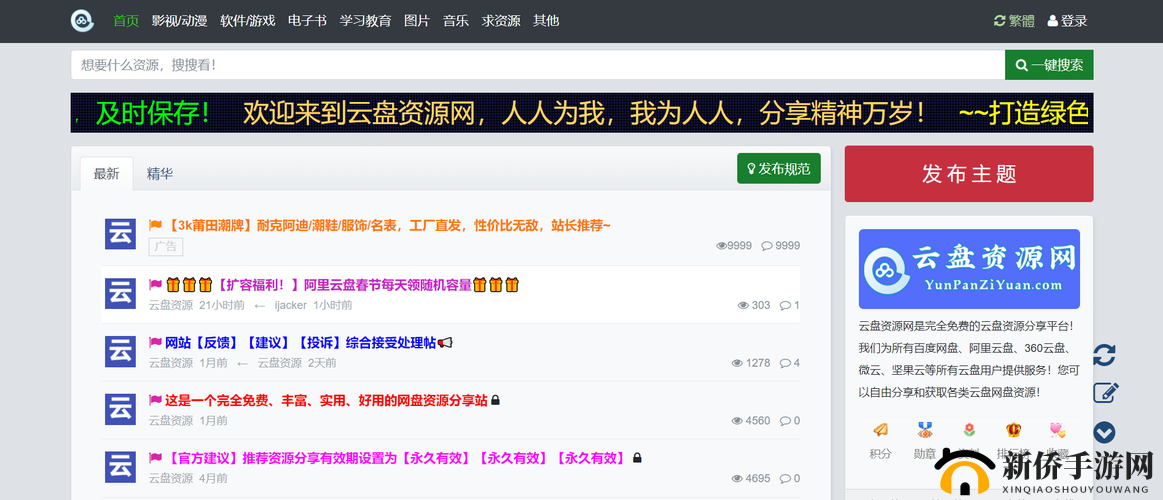This screenshot has height=500, width=1163.
Task: Open the 发布规范 posting rules
Action: (779, 168)
